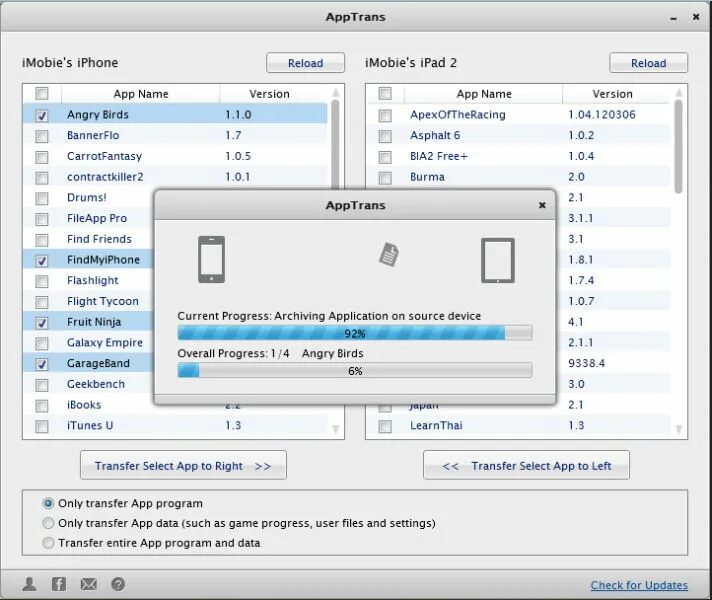Toggle select-all checkbox in iPad list header
The width and height of the screenshot is (712, 600).
pos(385,94)
